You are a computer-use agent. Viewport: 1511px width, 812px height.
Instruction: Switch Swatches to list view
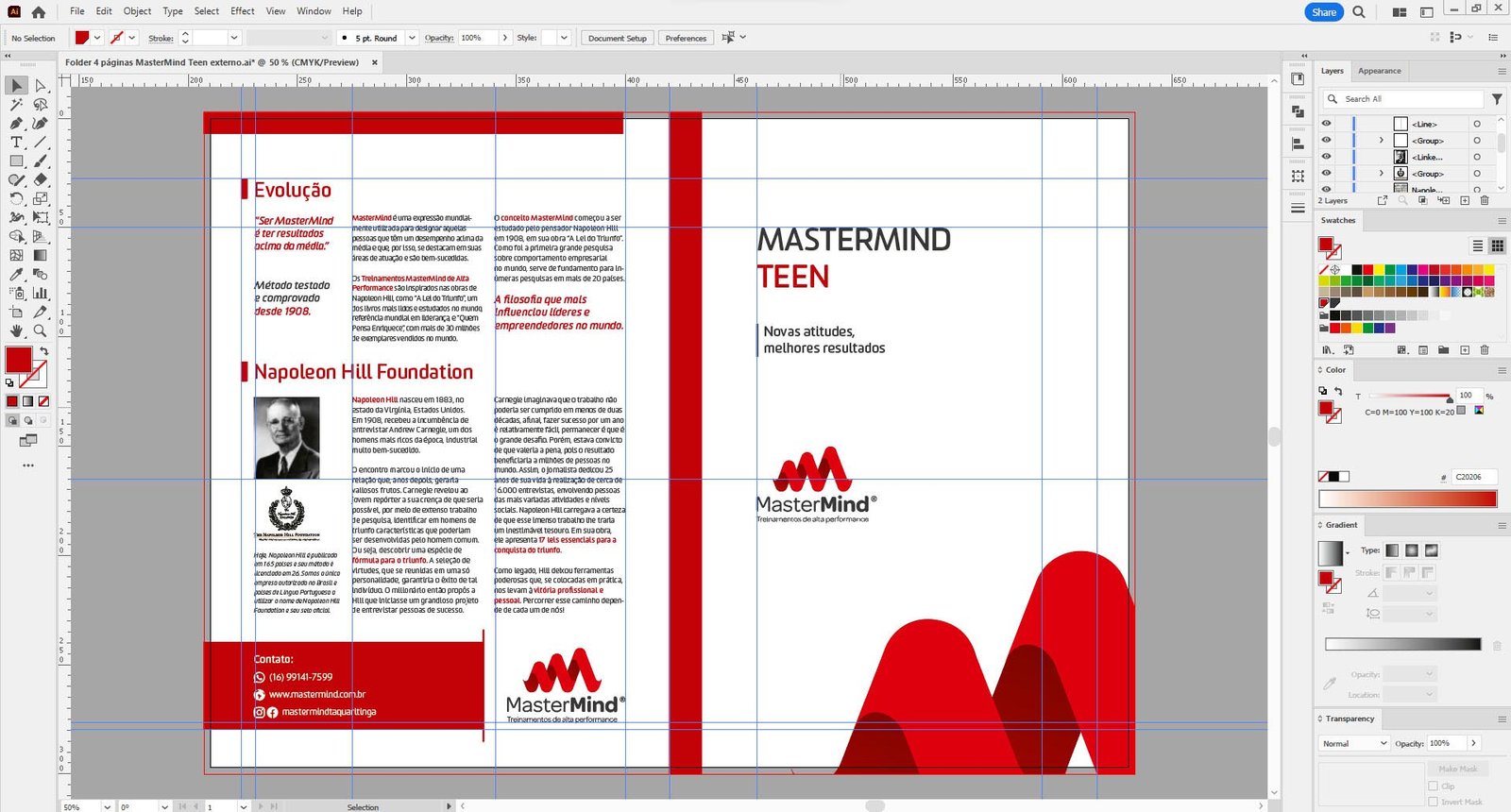1478,245
